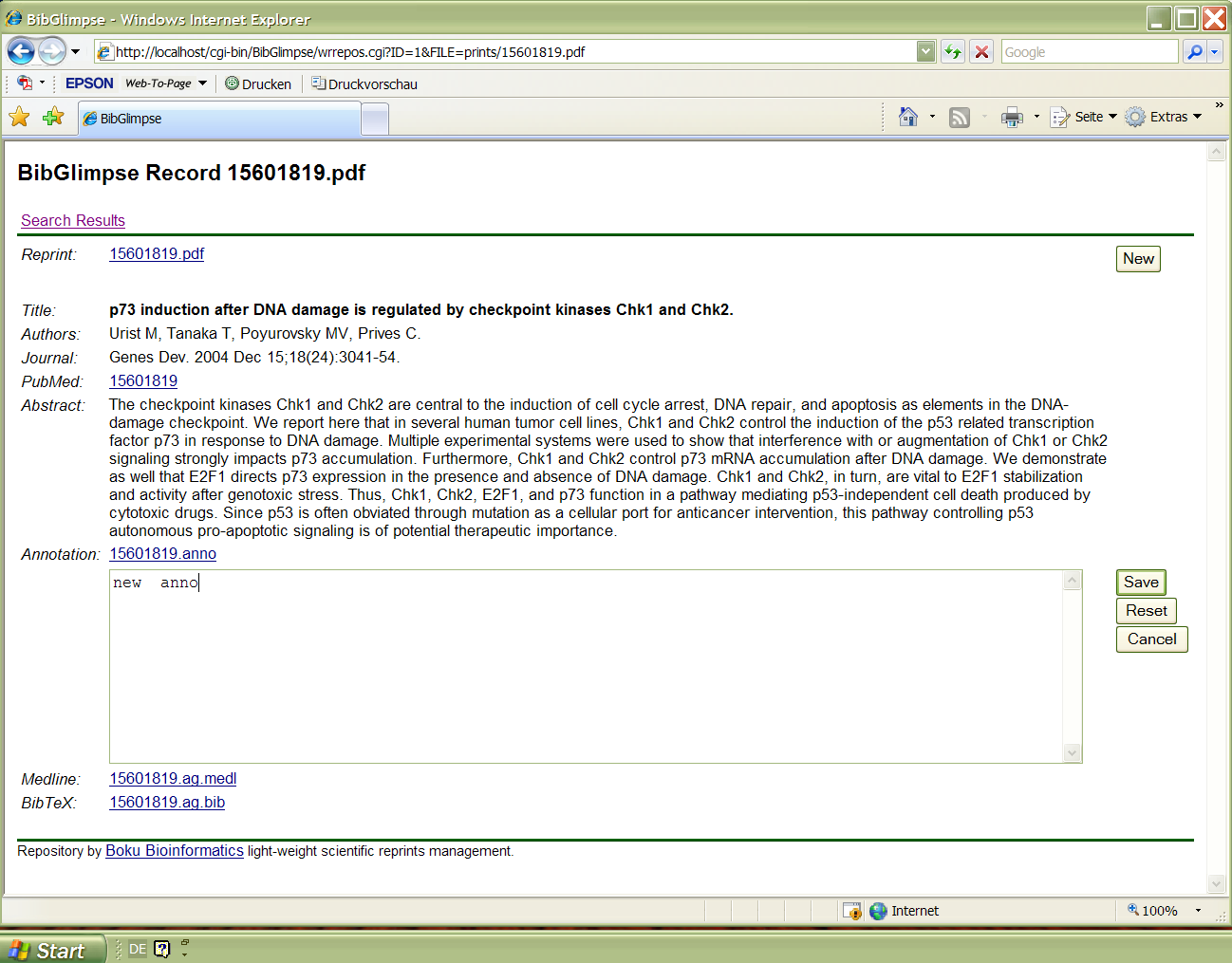Click the language bar help icon
This screenshot has height=963, width=1232.
click(x=161, y=949)
